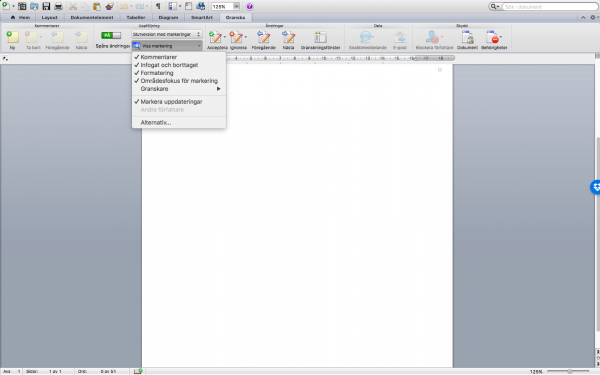The image size is (600, 375).
Task: Expand the Granskare submenu
Action: [x=179, y=89]
